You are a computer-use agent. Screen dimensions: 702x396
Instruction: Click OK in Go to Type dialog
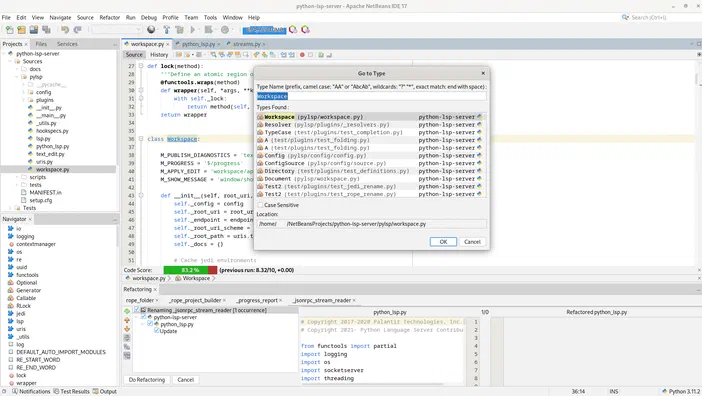(x=443, y=242)
